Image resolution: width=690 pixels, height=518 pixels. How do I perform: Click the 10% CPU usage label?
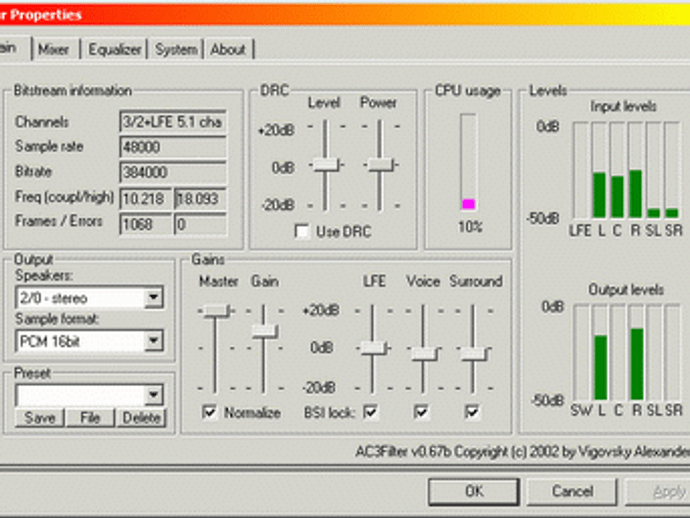pyautogui.click(x=470, y=227)
